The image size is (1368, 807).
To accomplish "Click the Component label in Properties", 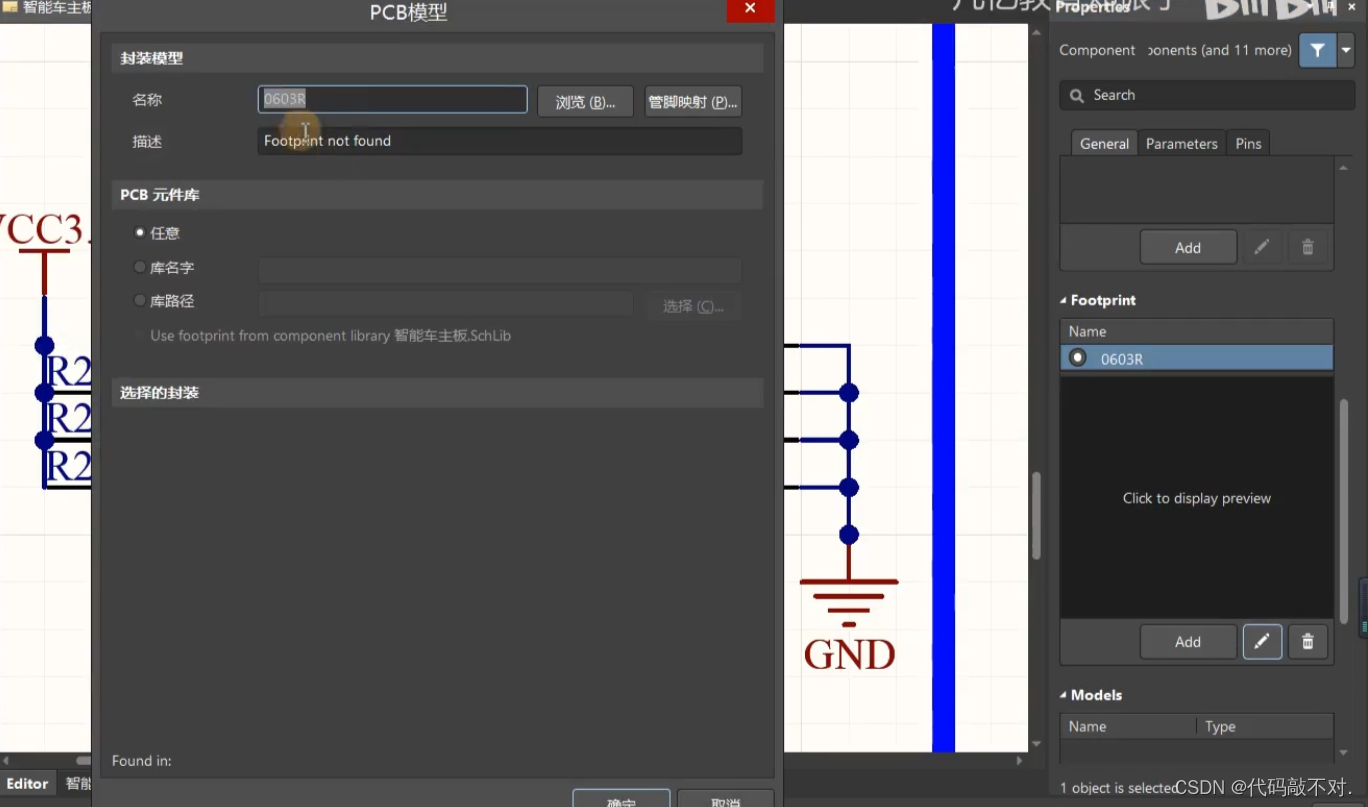I will pyautogui.click(x=1097, y=50).
